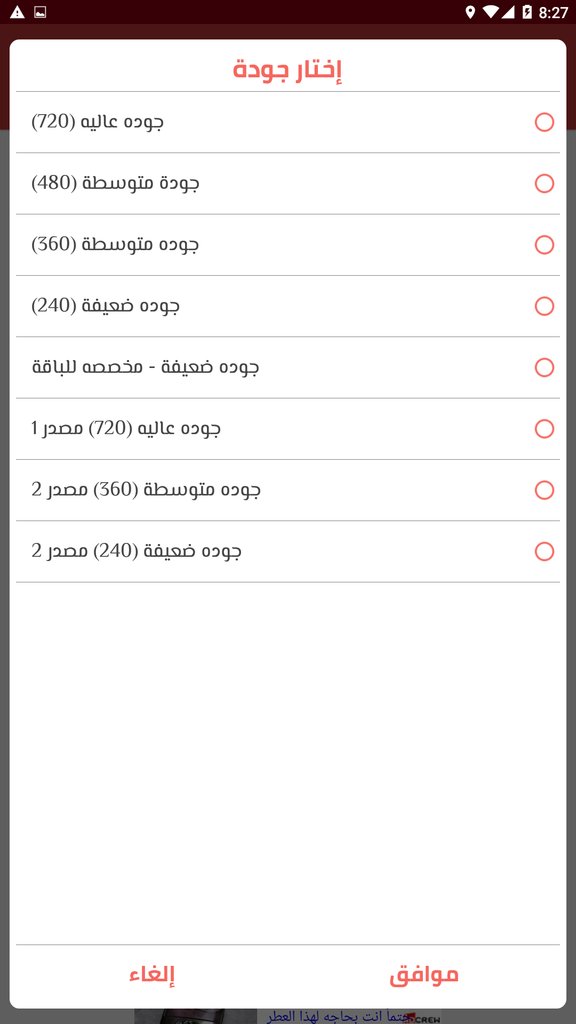Tap the Wi-Fi icon in the status bar
Image resolution: width=576 pixels, height=1024 pixels.
coord(489,11)
